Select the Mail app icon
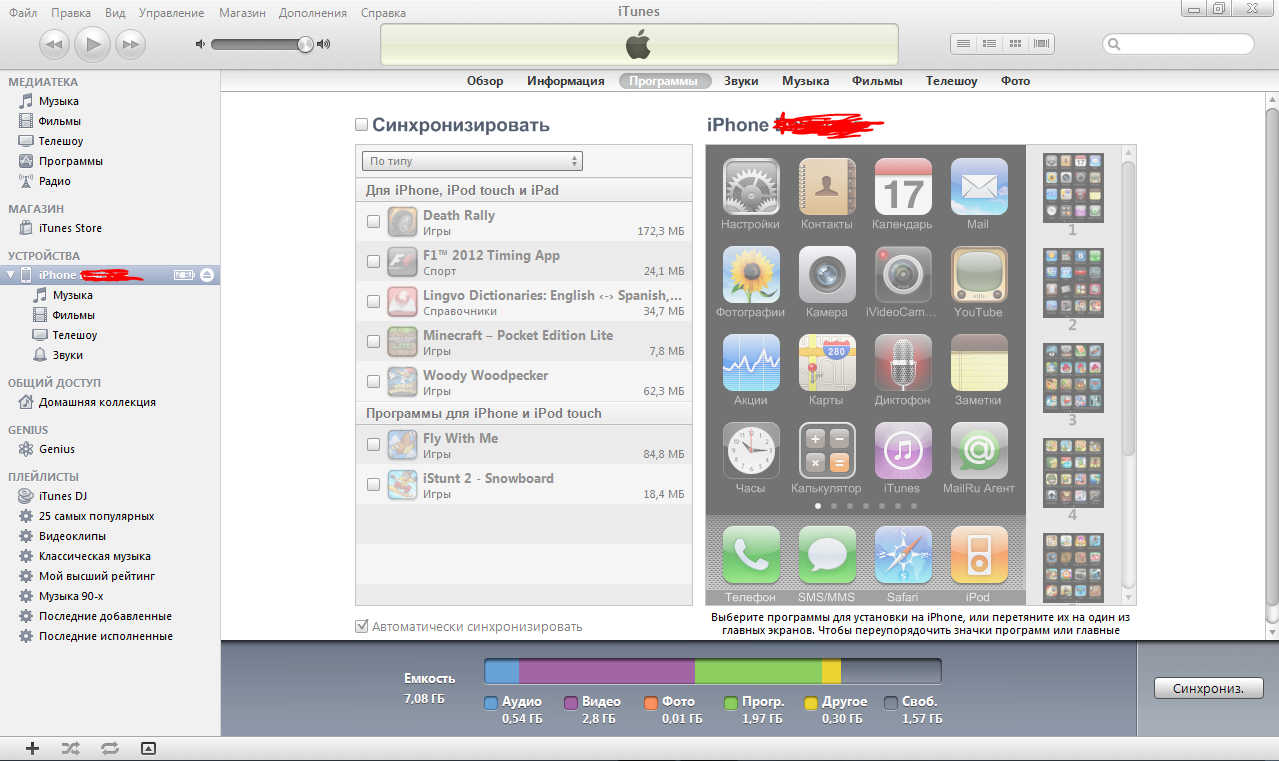 click(978, 187)
